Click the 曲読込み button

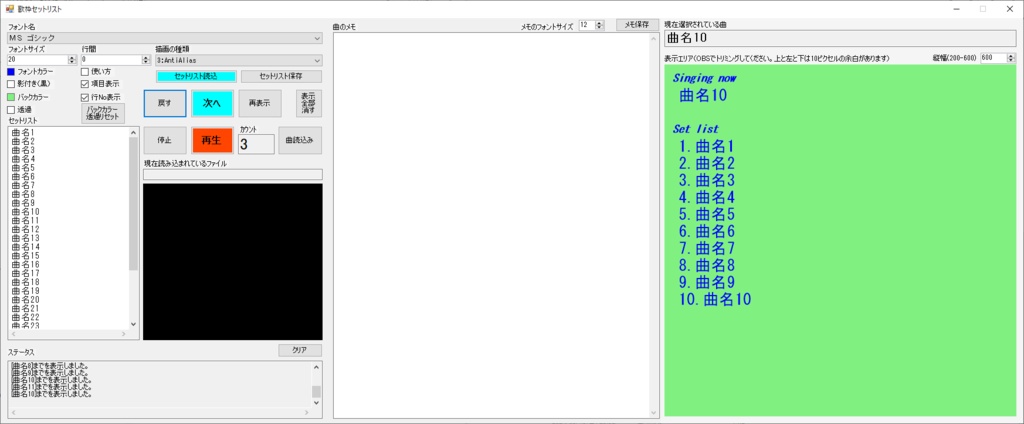tap(300, 140)
